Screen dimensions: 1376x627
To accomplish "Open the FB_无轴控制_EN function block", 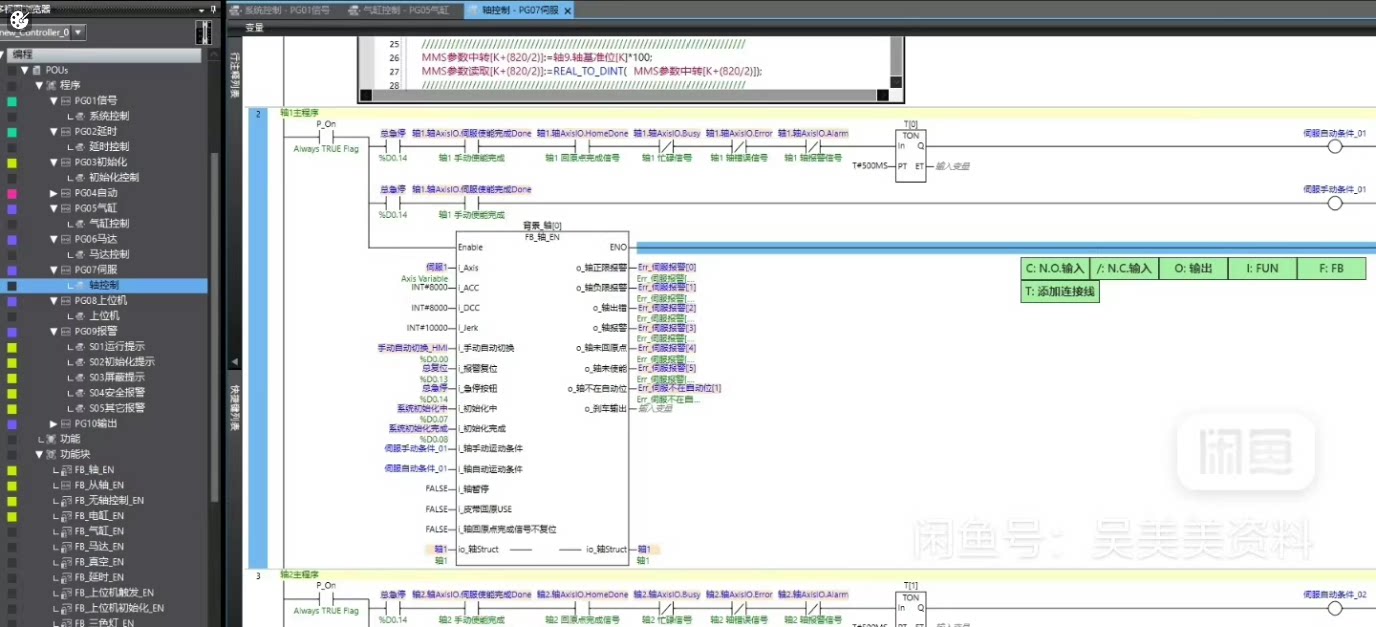I will click(109, 500).
